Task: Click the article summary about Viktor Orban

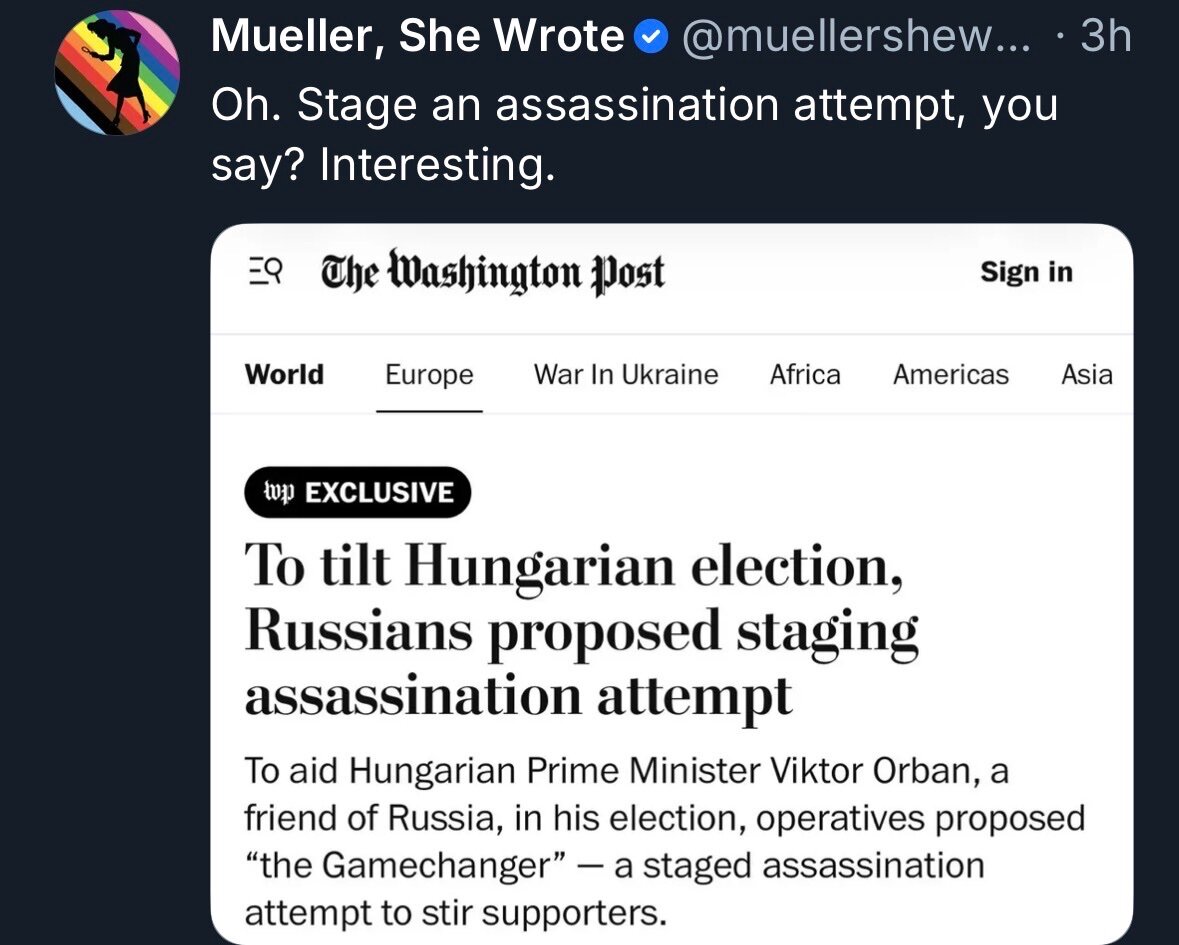Action: click(660, 842)
